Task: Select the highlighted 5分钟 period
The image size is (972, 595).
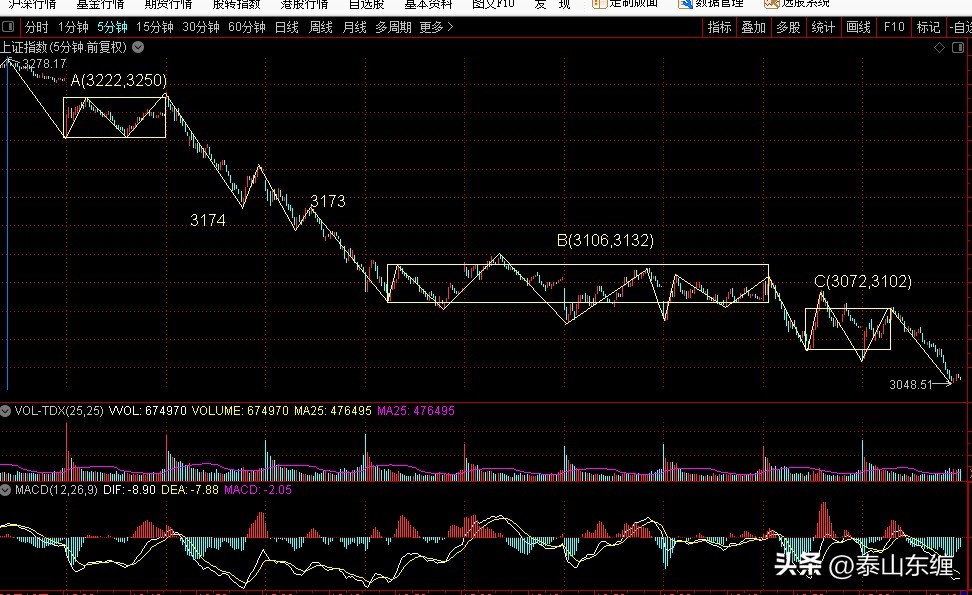Action: [x=112, y=27]
